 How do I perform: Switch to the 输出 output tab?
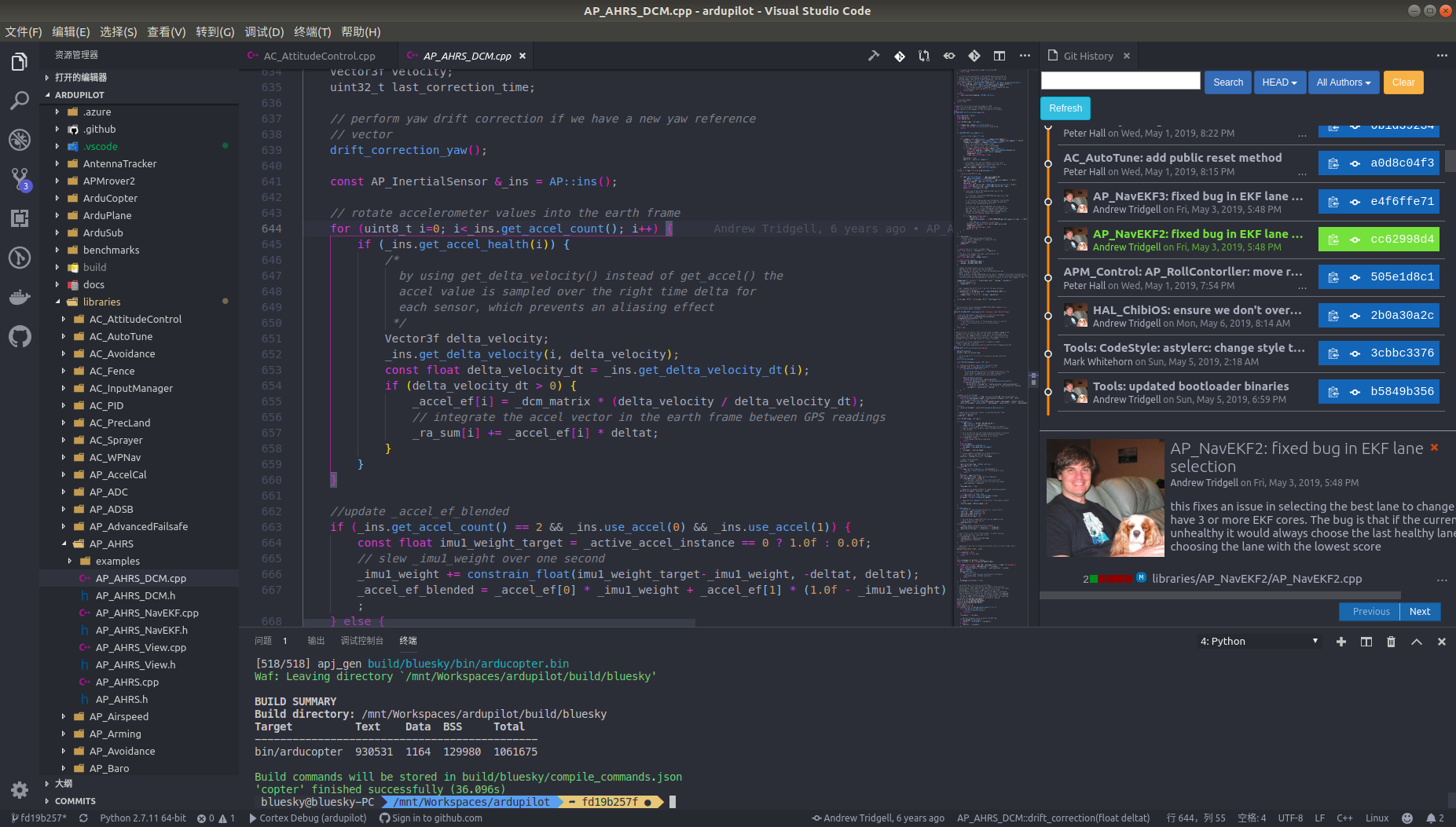316,641
